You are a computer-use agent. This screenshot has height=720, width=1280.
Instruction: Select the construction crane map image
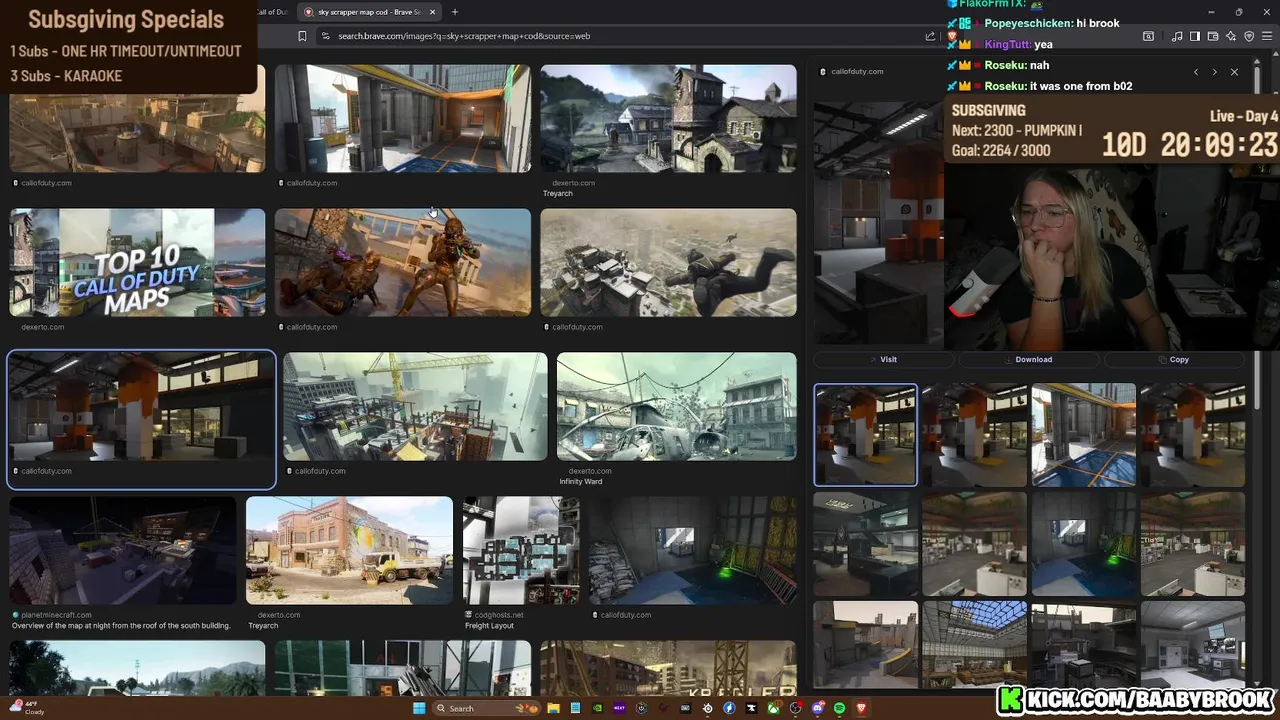click(x=415, y=406)
